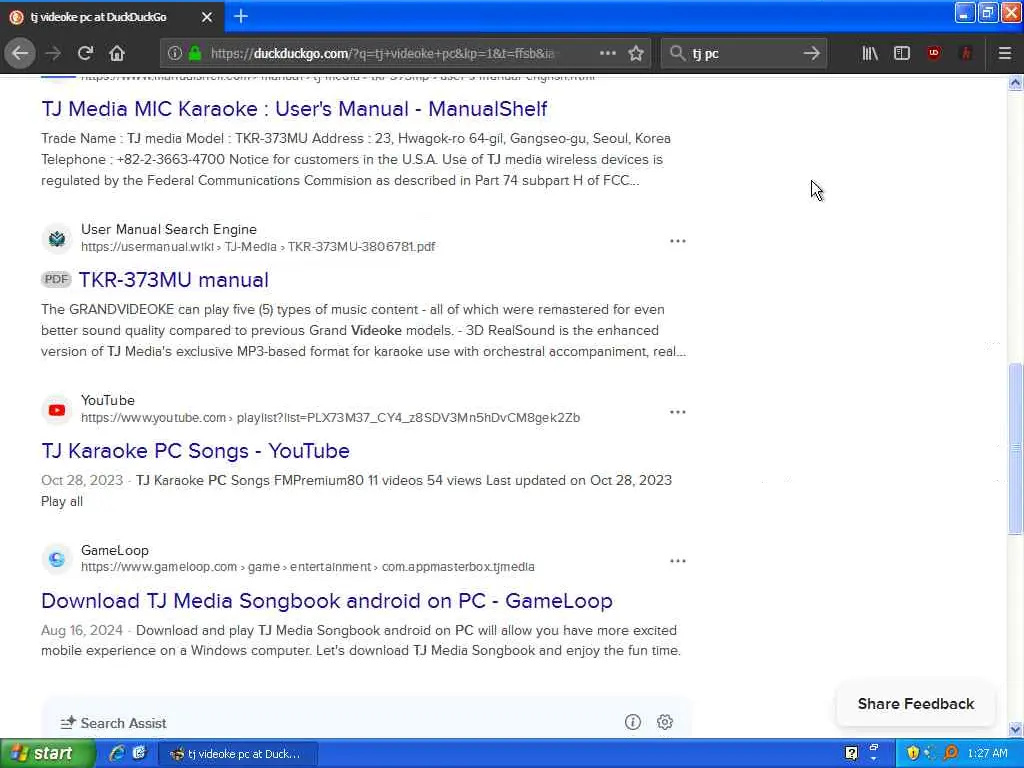
Task: Open 'Download TJ Media Songbook android on PC' result
Action: click(327, 601)
